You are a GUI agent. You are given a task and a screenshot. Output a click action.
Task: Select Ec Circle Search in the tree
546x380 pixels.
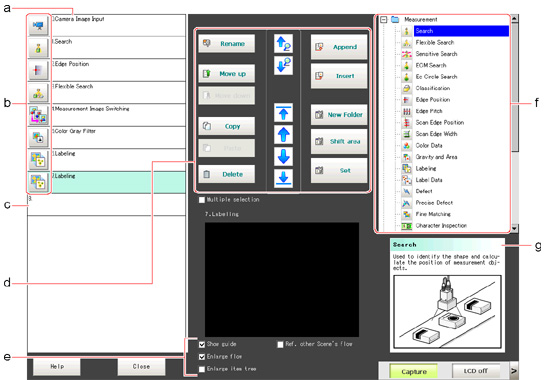(436, 77)
